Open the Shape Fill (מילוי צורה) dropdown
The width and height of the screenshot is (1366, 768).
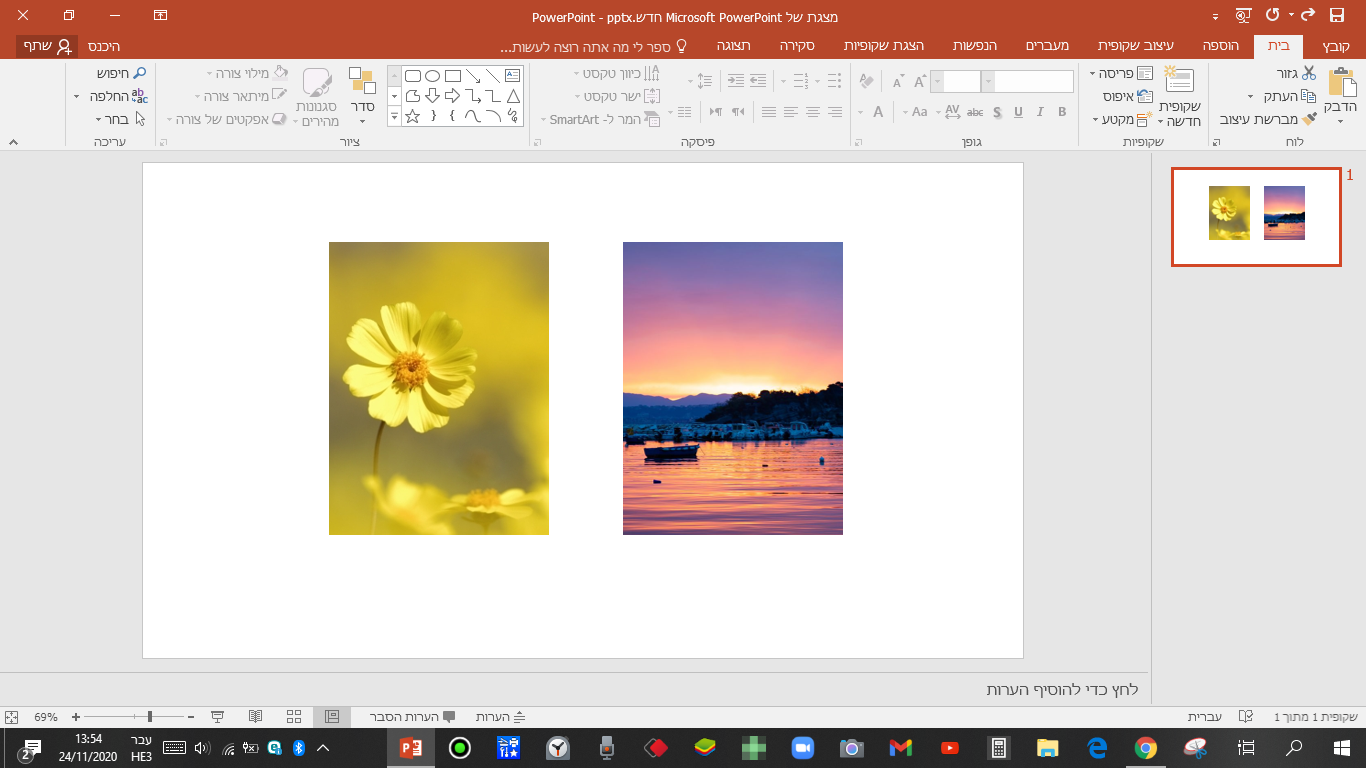tap(247, 73)
